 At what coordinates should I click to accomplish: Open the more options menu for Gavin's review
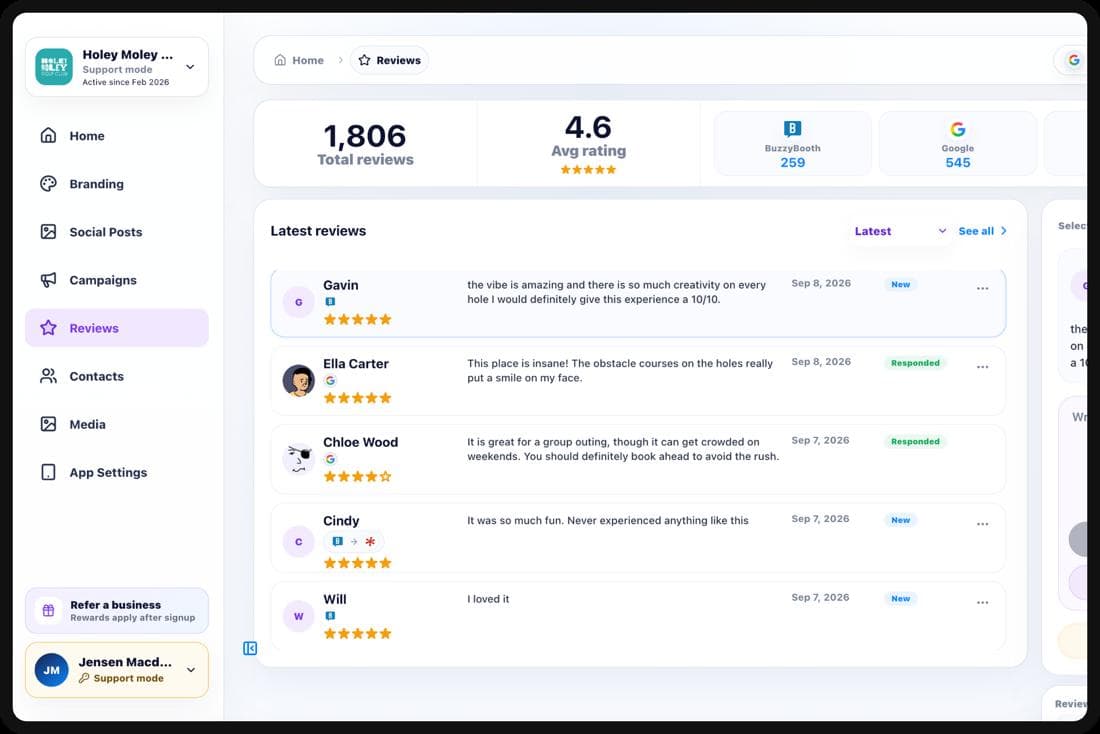tap(982, 288)
